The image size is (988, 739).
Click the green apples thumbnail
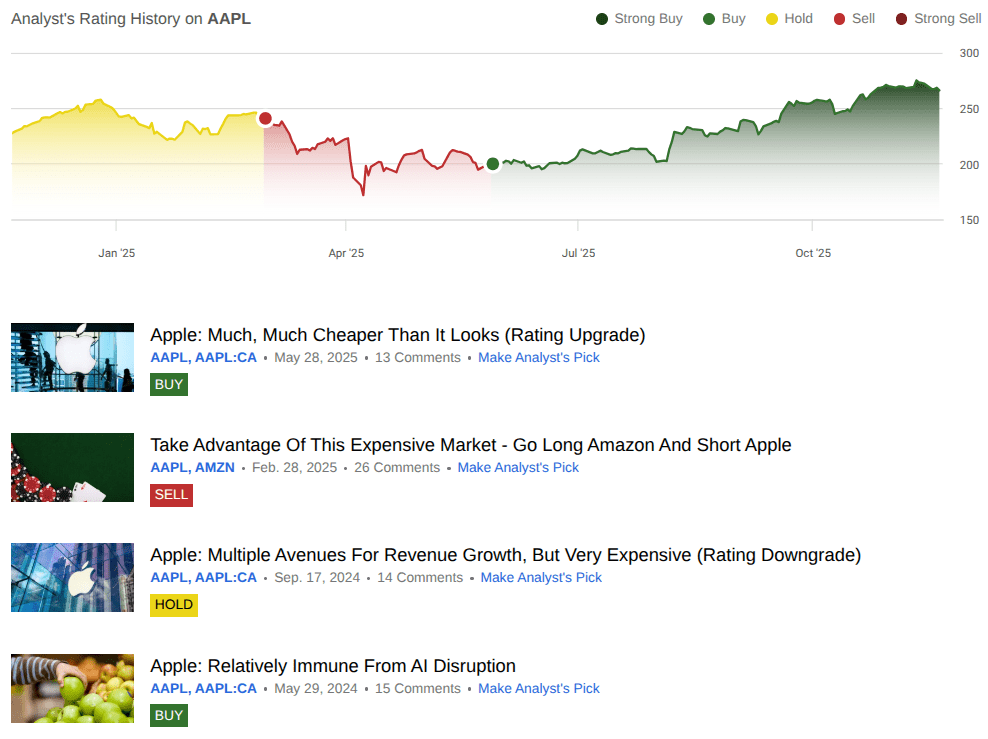(x=72, y=688)
